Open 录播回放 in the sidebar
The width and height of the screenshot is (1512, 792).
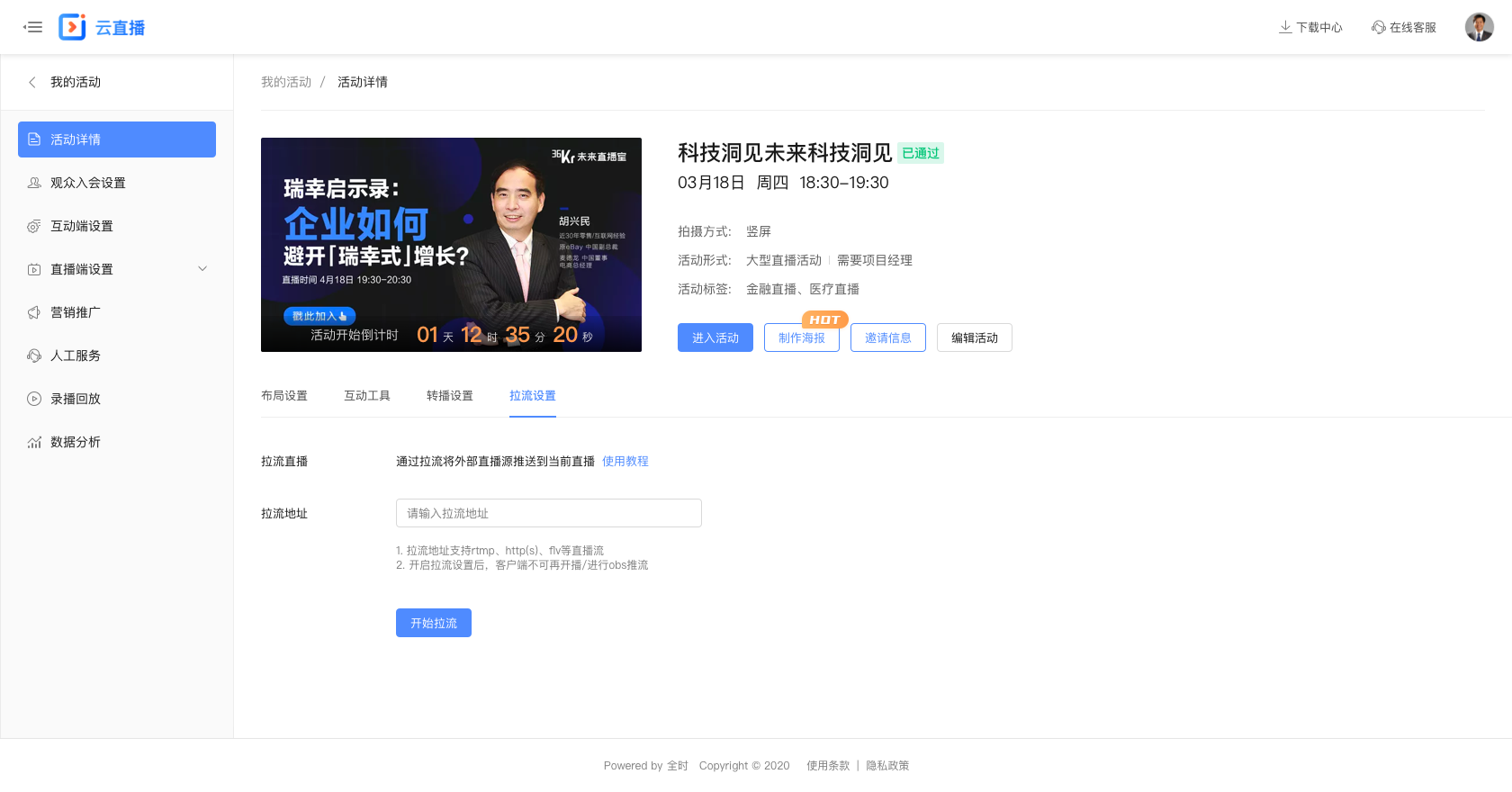point(76,399)
